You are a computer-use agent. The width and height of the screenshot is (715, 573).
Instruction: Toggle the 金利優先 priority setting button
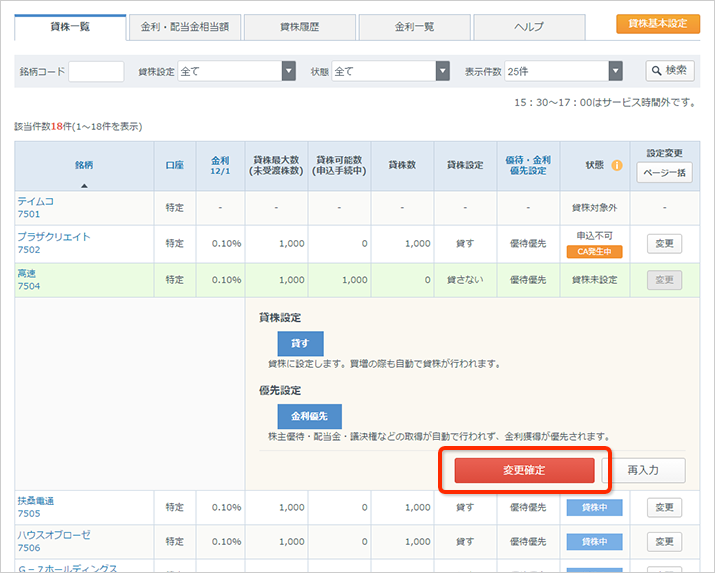point(309,416)
